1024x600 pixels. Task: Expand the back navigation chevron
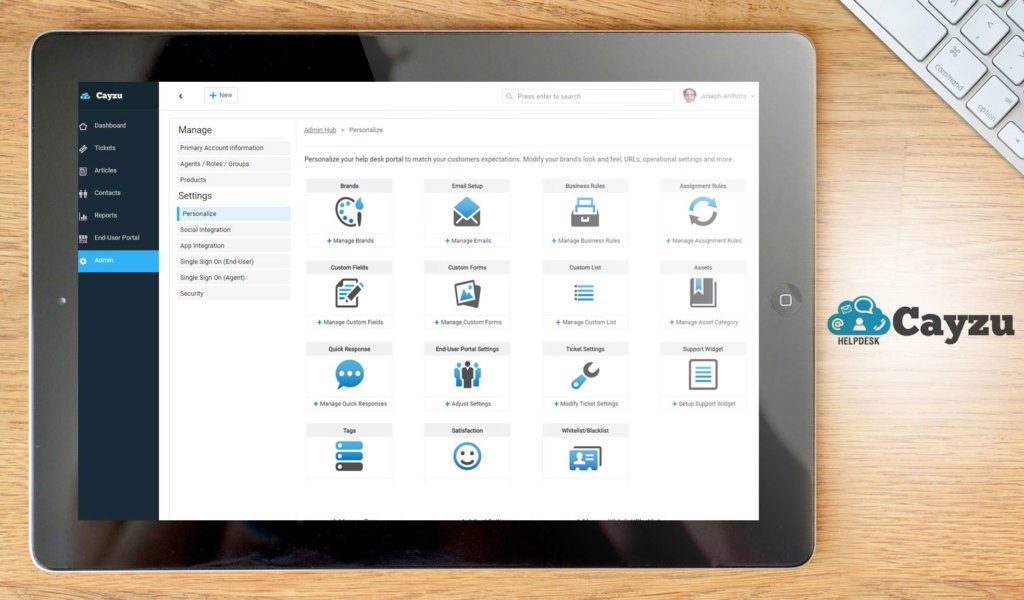point(180,94)
